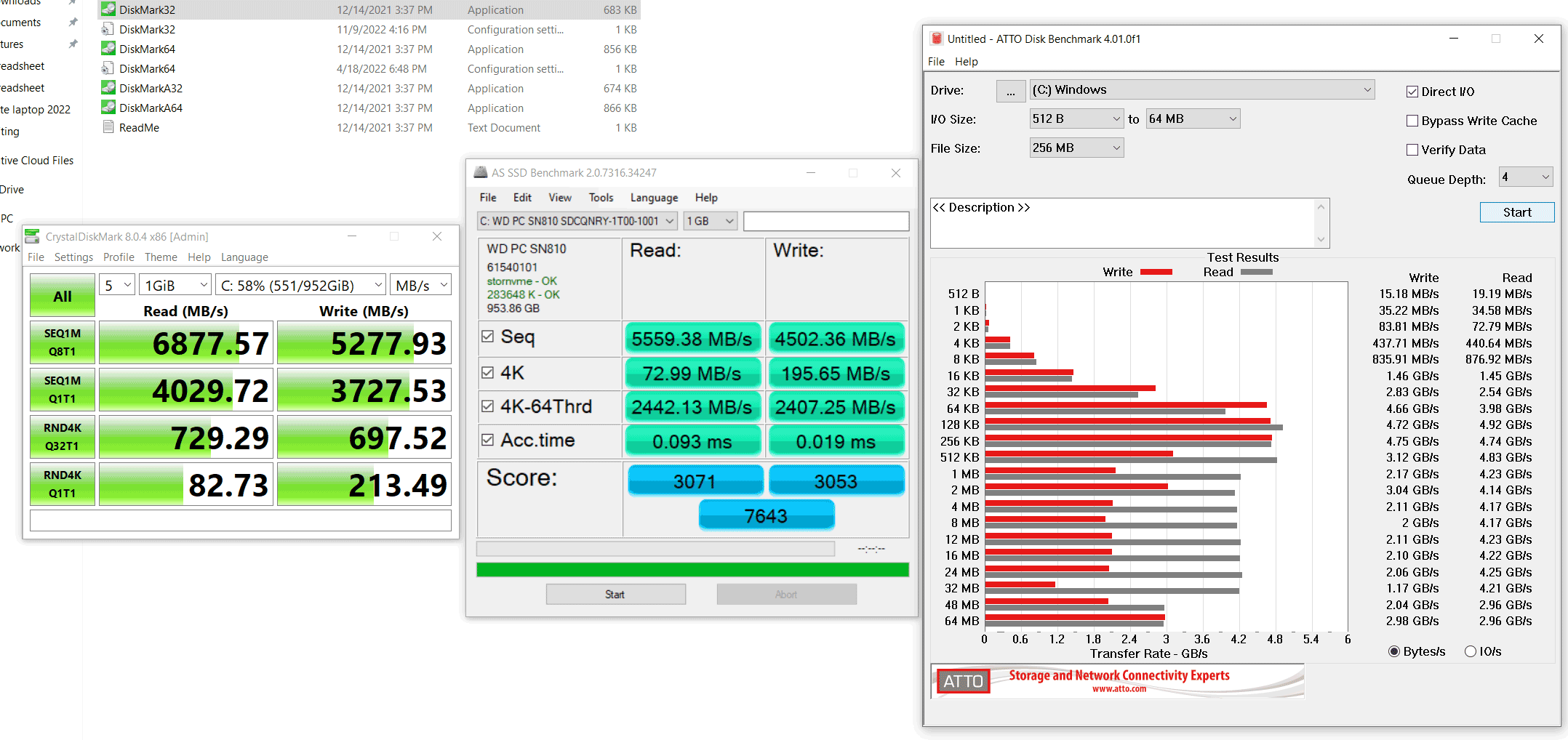Viewport: 1568px width, 740px height.
Task: Open the 1GiB test size dropdown
Action: pos(175,286)
